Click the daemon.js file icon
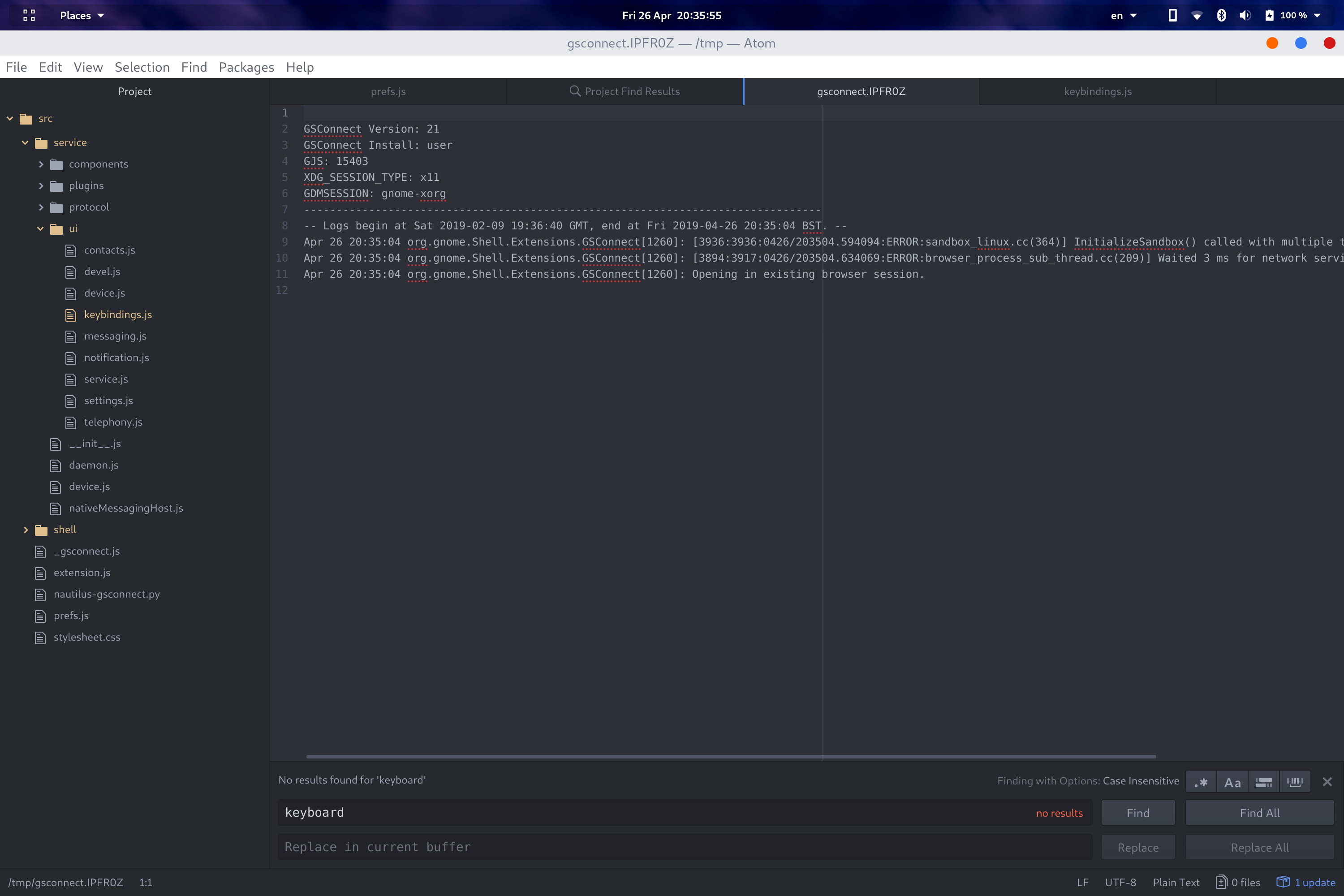Image resolution: width=1344 pixels, height=896 pixels. click(x=56, y=466)
